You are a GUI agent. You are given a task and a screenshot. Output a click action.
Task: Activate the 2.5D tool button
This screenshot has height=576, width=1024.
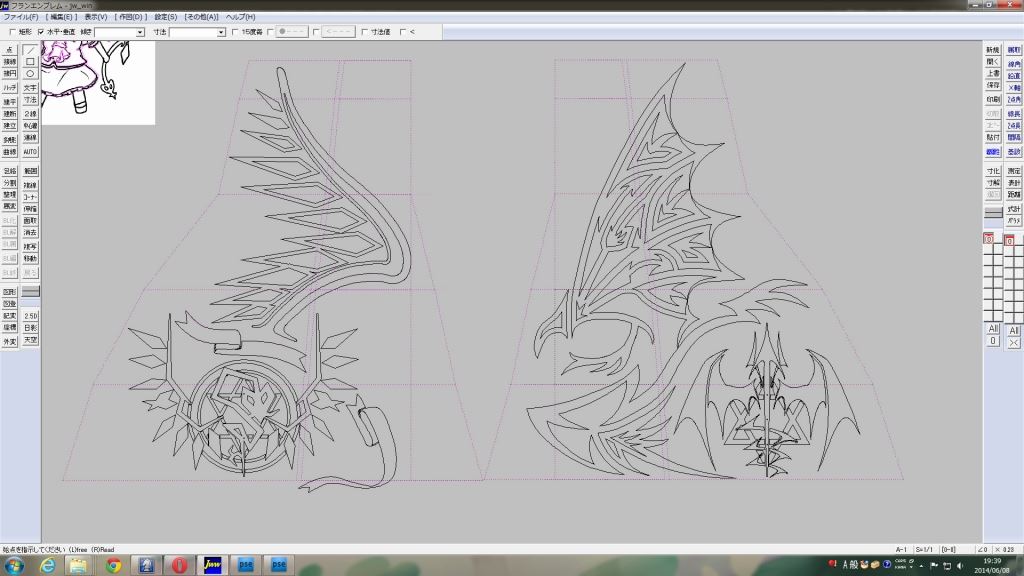pyautogui.click(x=30, y=316)
